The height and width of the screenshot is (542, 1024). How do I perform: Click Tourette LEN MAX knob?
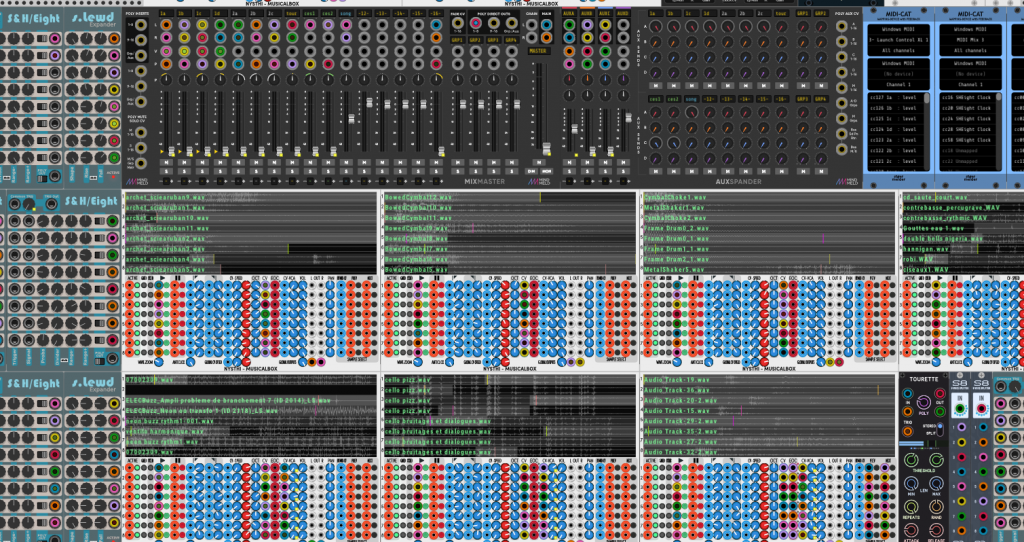[936, 484]
